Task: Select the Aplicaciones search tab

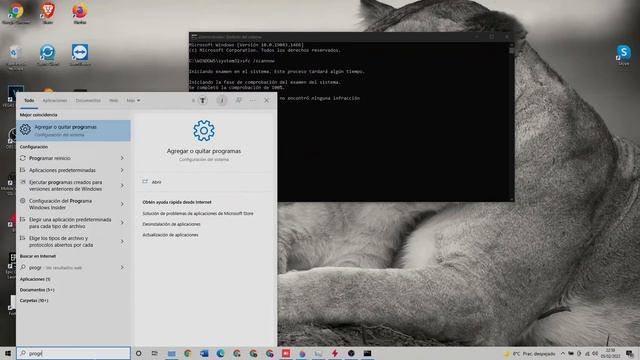Action: pyautogui.click(x=55, y=100)
